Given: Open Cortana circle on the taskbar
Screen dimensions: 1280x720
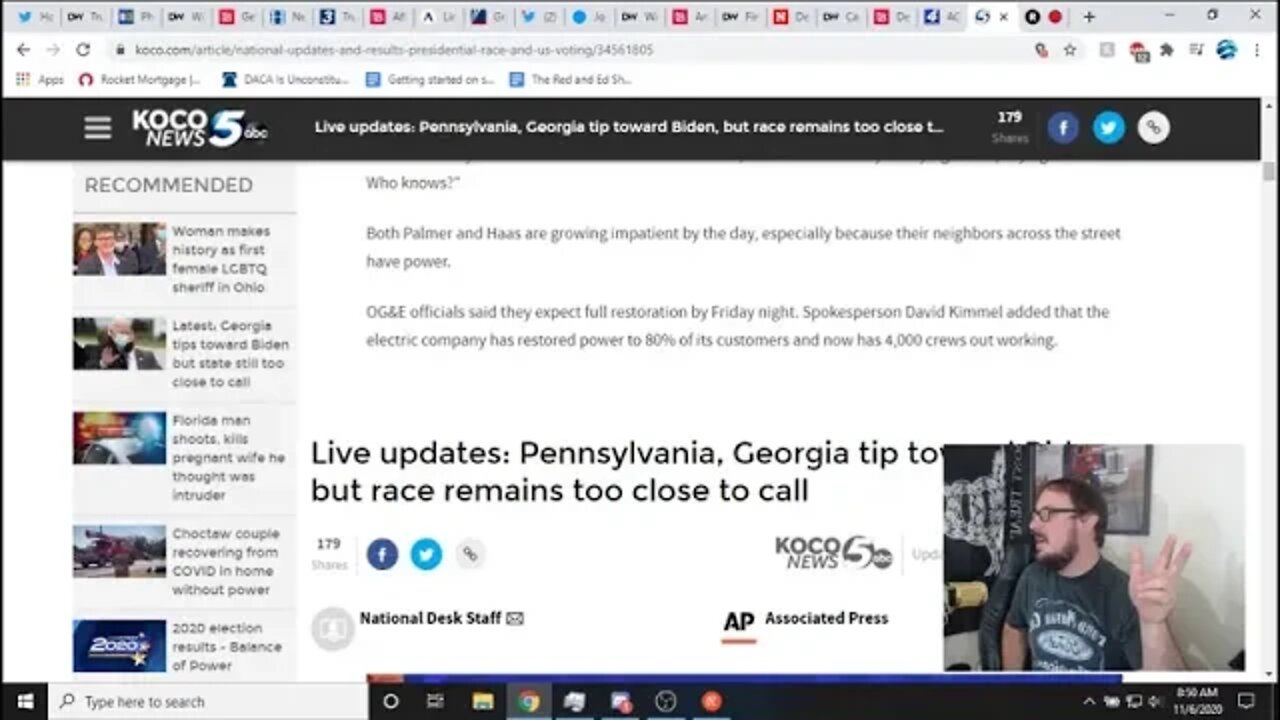Looking at the screenshot, I should click(391, 701).
